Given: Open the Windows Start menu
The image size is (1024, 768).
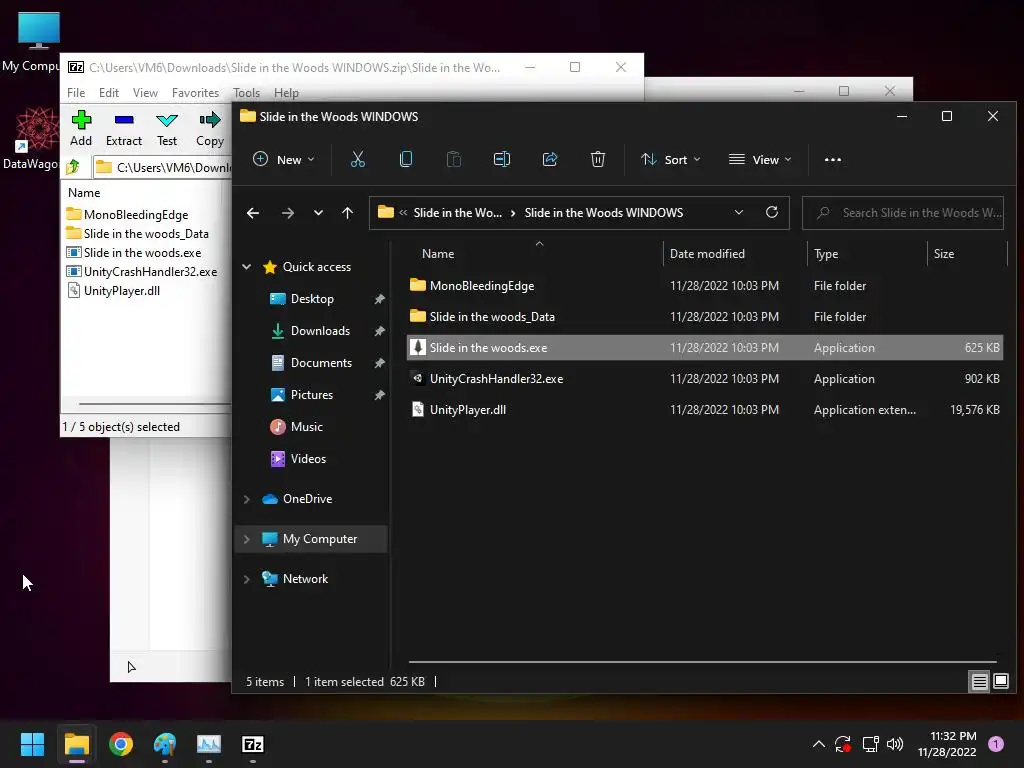Looking at the screenshot, I should [x=32, y=744].
